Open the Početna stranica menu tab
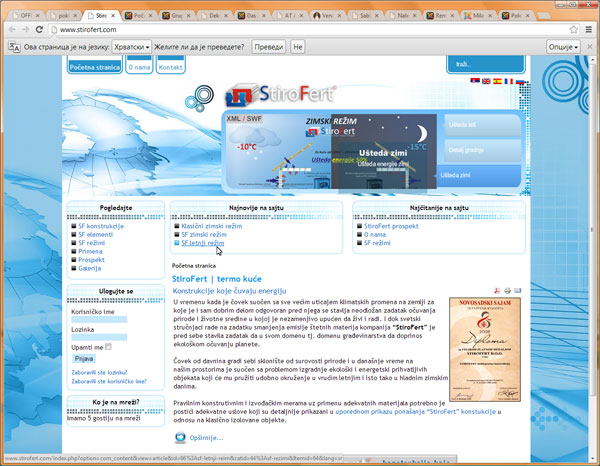600x466 pixels. coord(95,66)
